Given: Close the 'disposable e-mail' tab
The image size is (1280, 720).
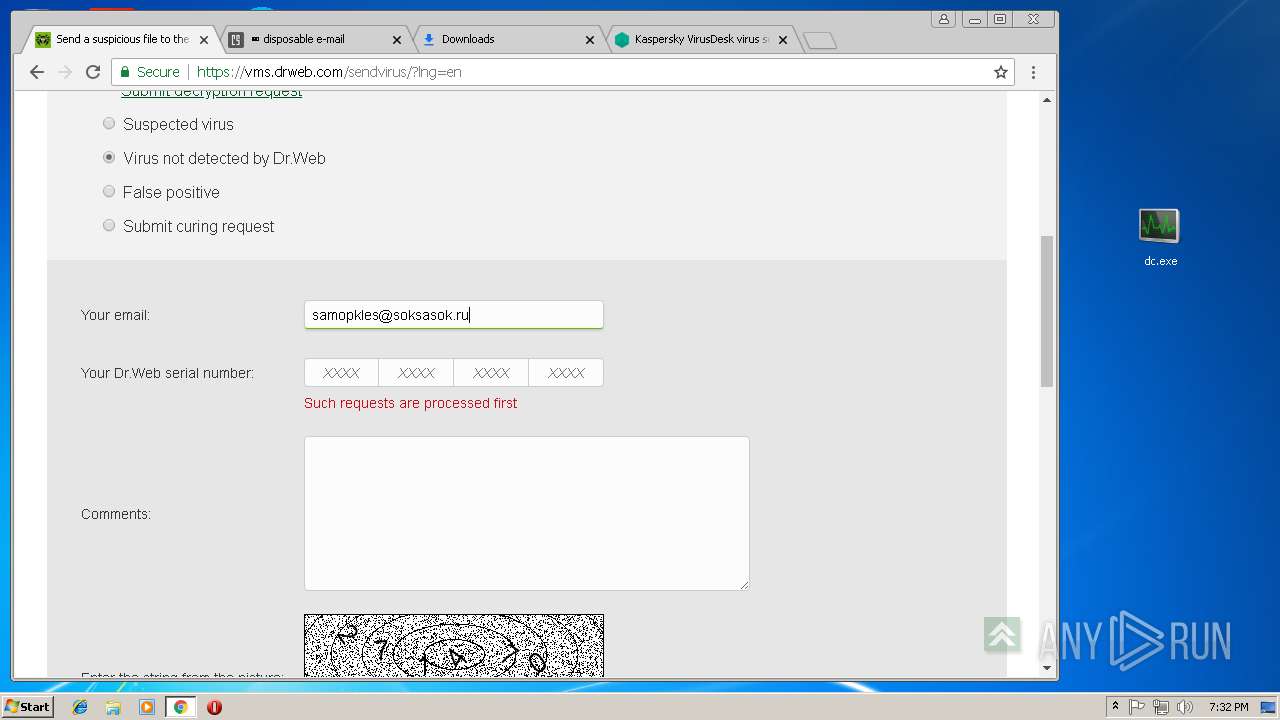Looking at the screenshot, I should pyautogui.click(x=397, y=40).
